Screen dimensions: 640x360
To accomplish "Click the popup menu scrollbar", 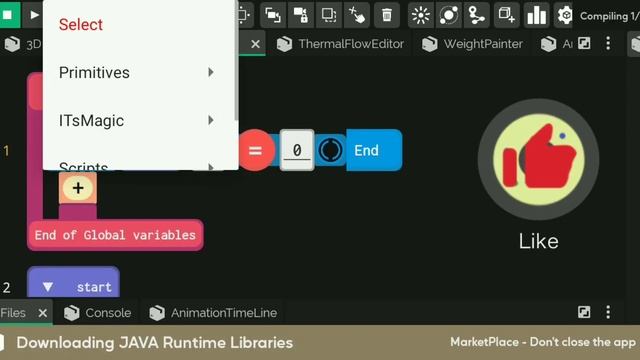I will click(x=236, y=61).
